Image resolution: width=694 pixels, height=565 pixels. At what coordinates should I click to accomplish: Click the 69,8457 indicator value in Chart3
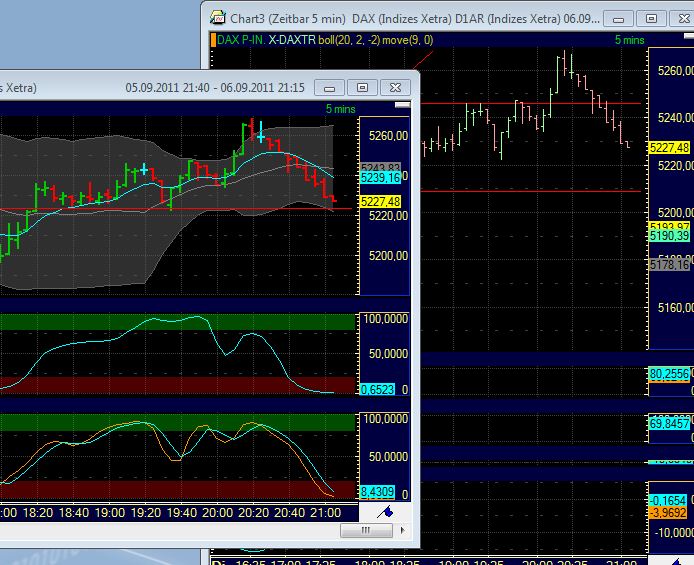coord(669,424)
